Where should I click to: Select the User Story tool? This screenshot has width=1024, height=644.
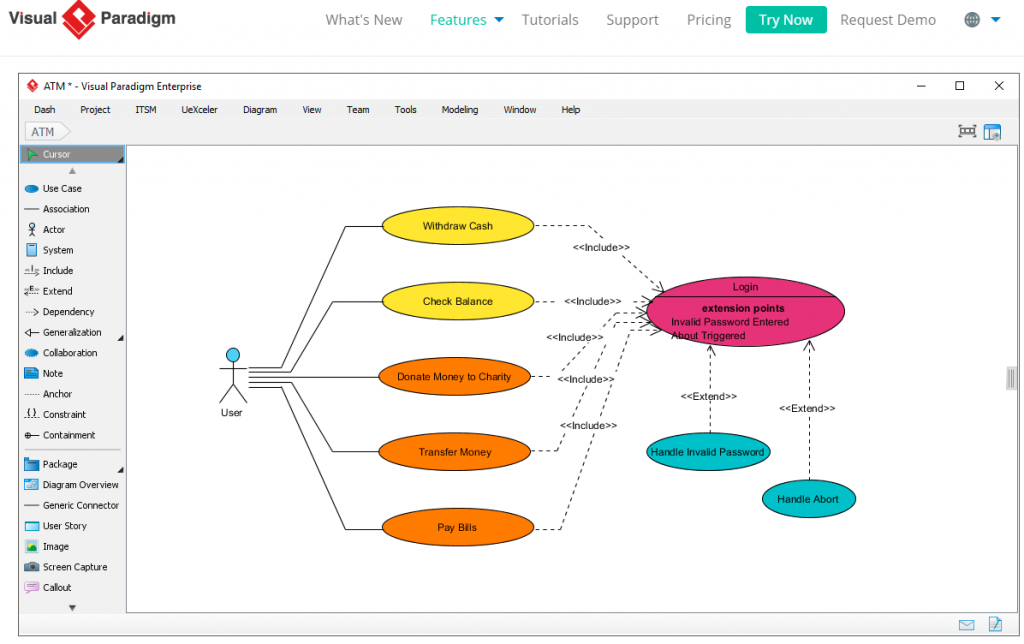click(56, 526)
